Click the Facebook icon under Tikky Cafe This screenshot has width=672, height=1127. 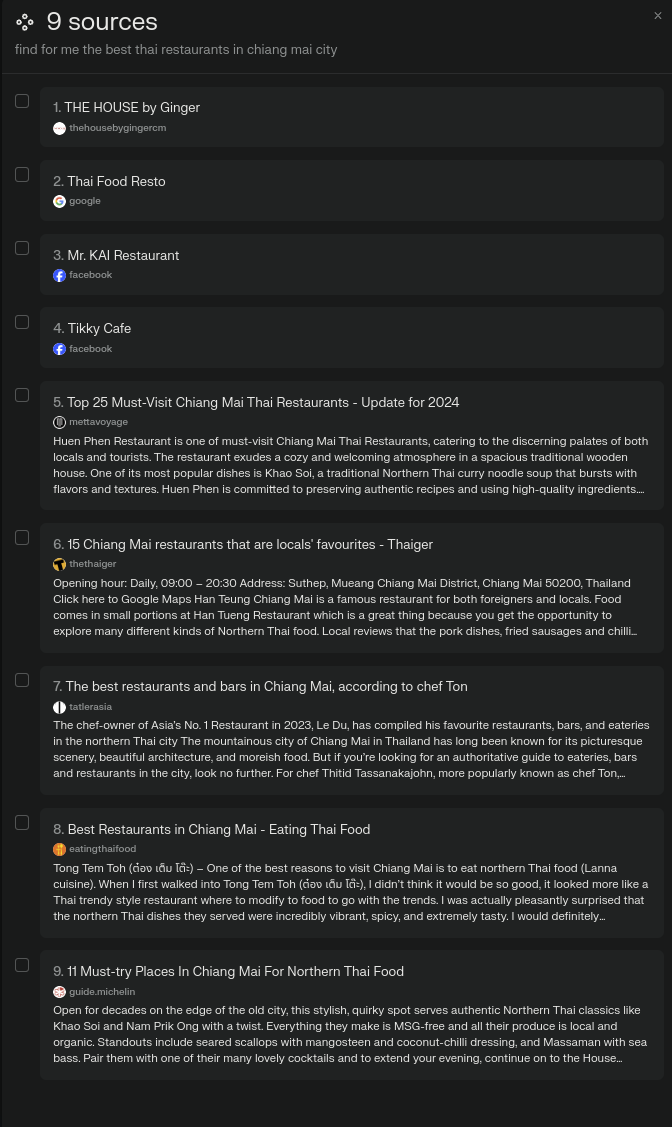coord(60,349)
